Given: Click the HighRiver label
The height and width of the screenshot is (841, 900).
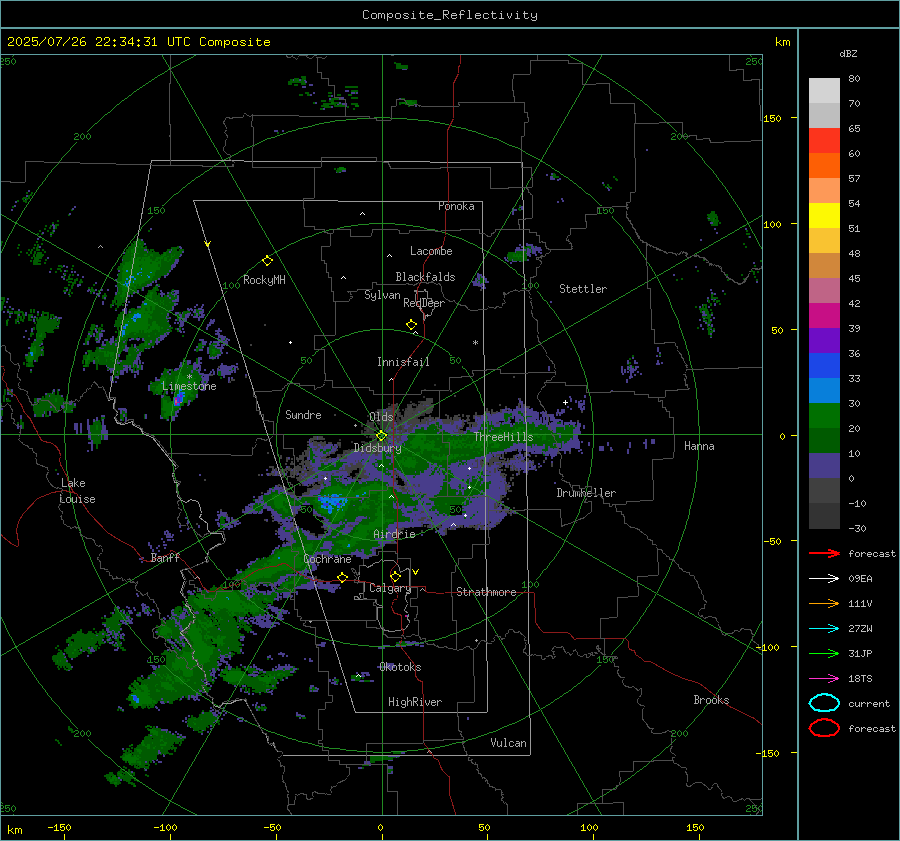Looking at the screenshot, I should click(x=415, y=702).
